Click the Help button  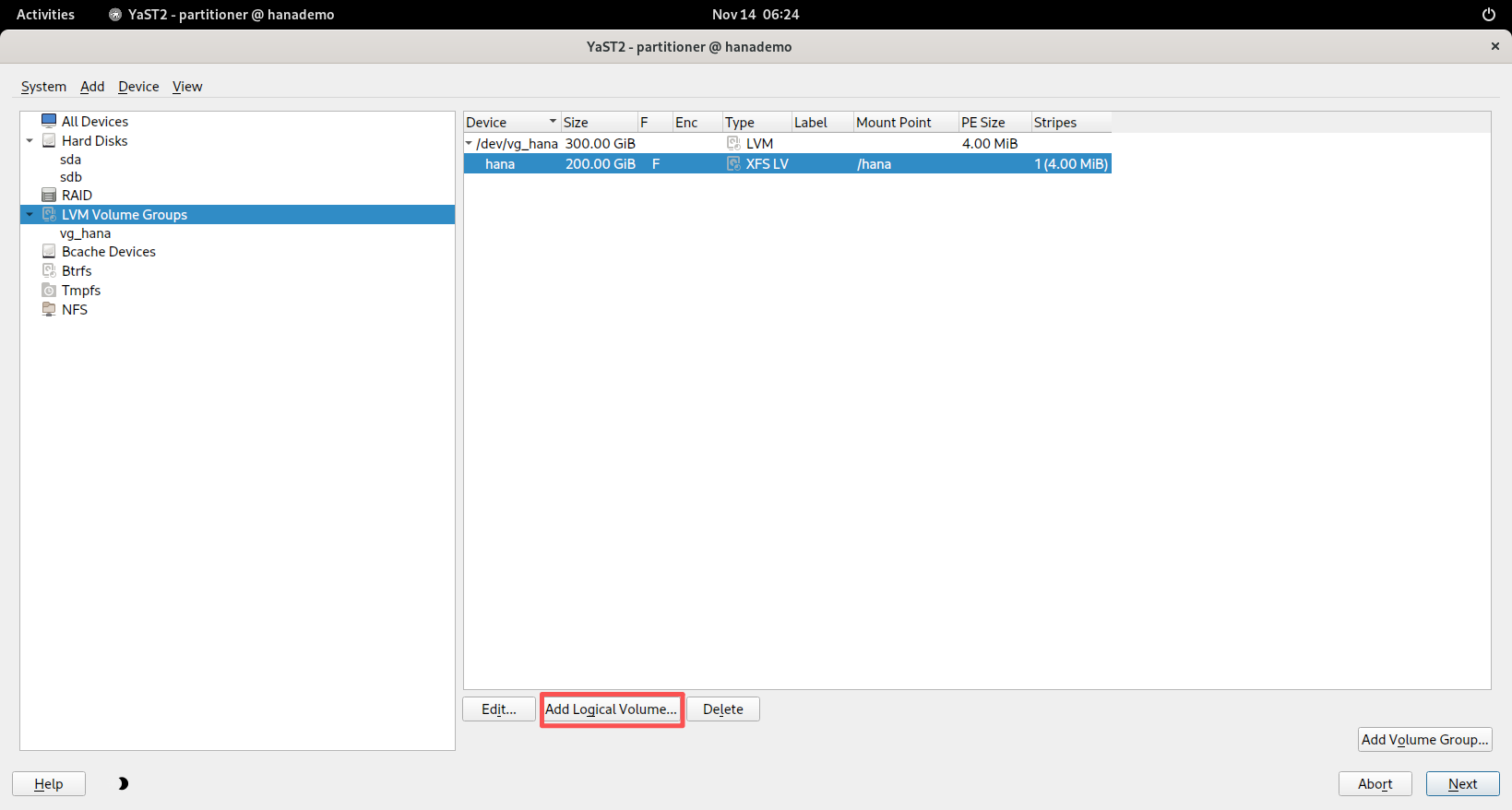pos(49,783)
